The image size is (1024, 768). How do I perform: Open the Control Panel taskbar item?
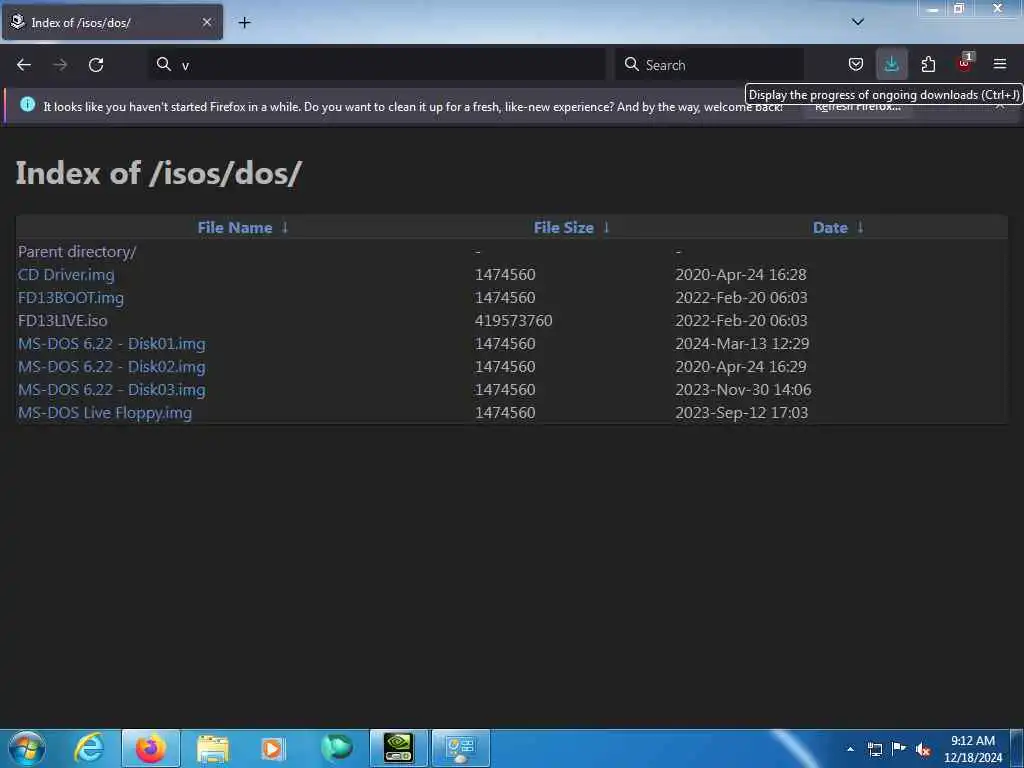point(461,748)
